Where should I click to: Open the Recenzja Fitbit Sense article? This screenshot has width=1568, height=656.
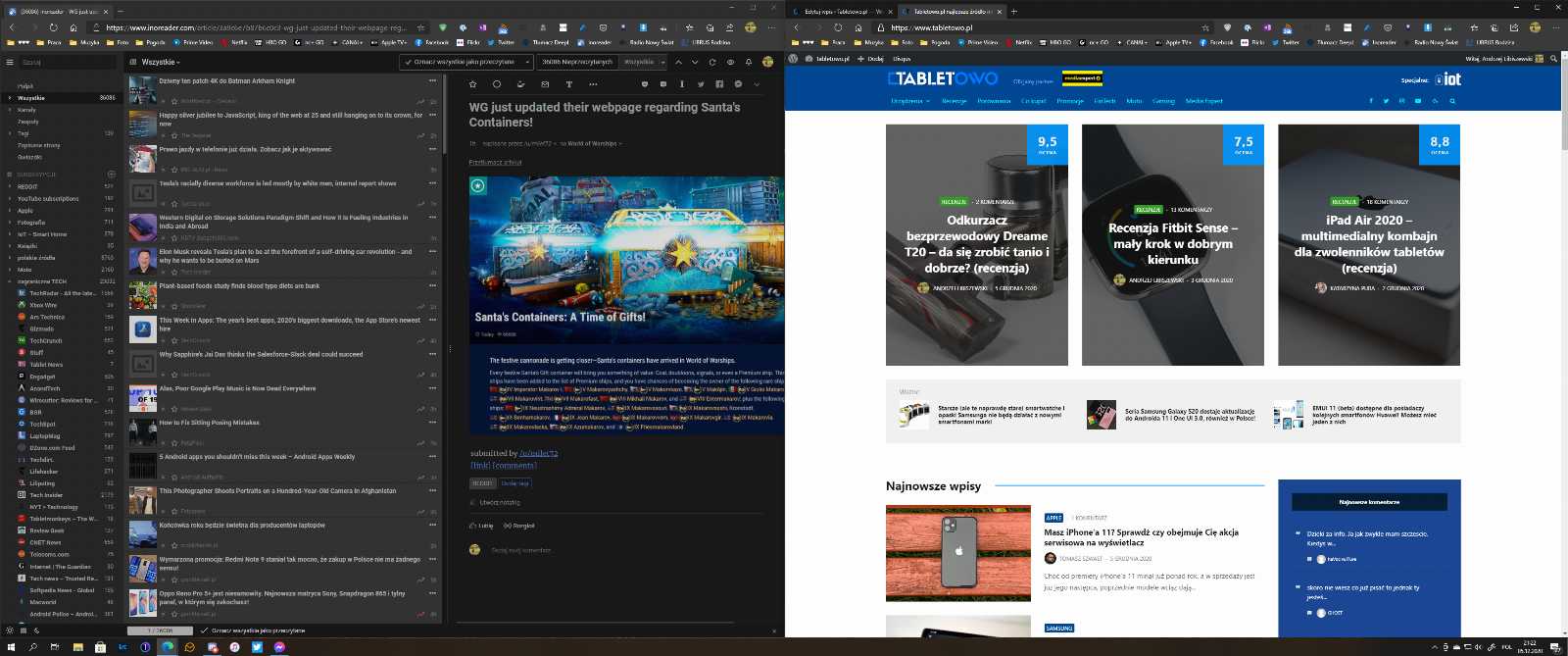pos(1173,244)
